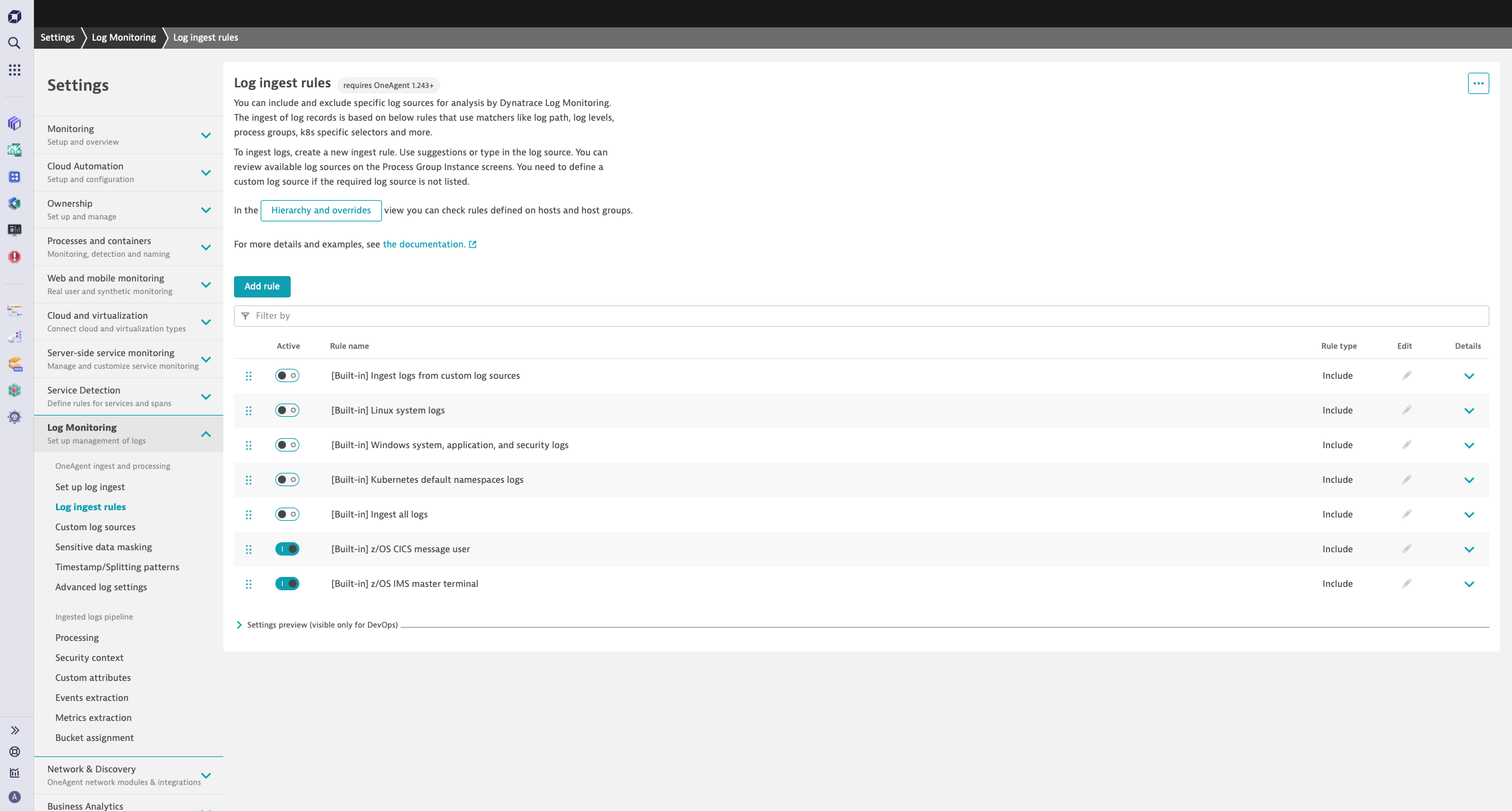Viewport: 1512px width, 811px height.
Task: Open the three-dot more options button
Action: (1478, 83)
